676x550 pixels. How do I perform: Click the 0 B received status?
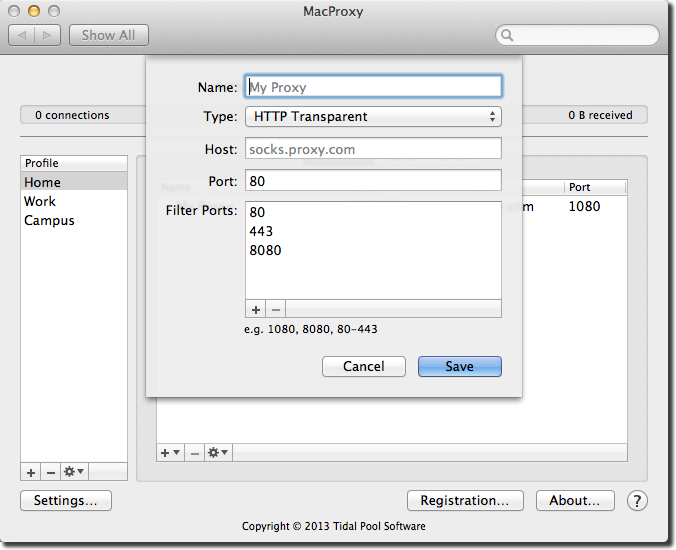pyautogui.click(x=600, y=115)
